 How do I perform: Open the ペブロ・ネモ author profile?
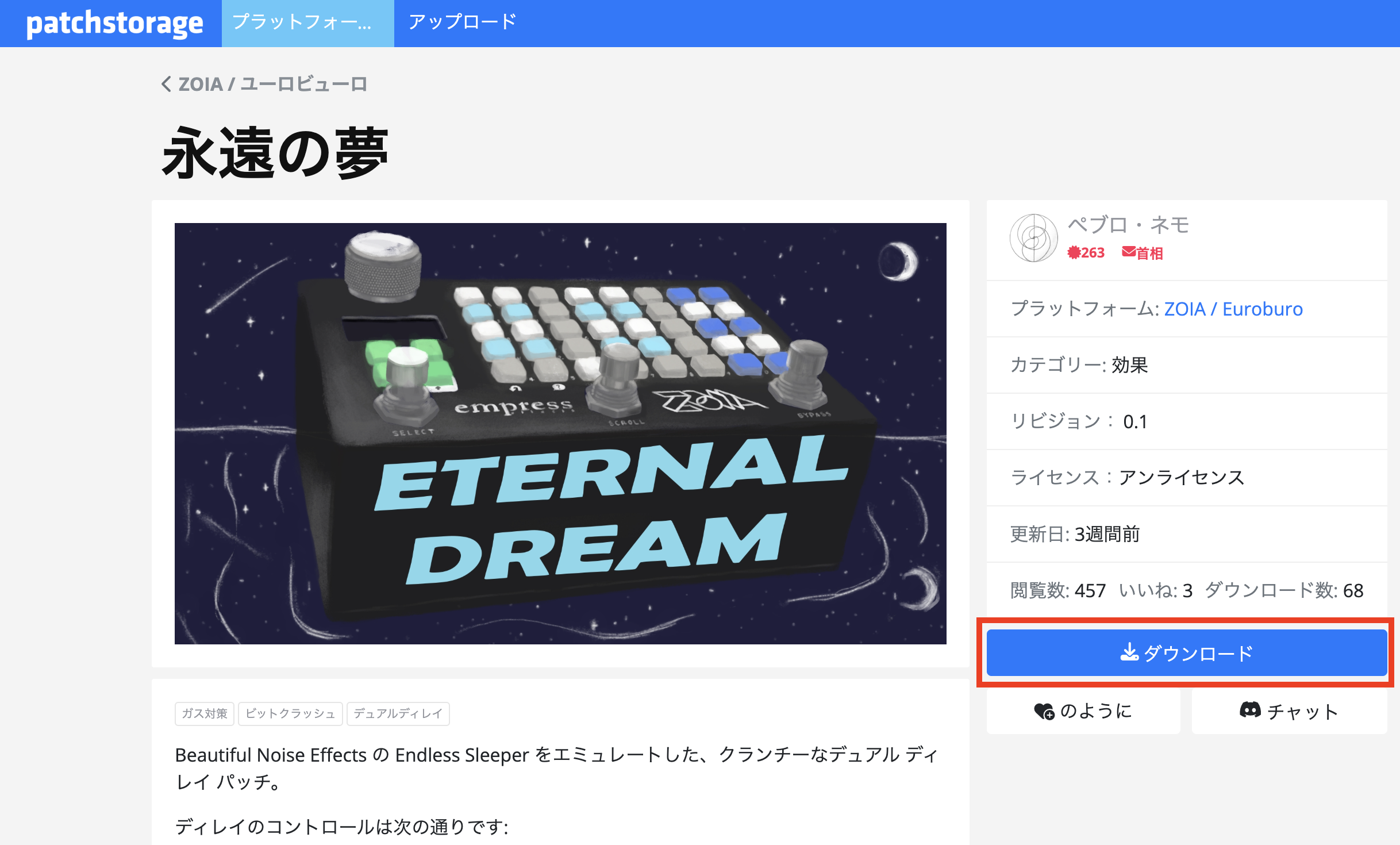1128,225
